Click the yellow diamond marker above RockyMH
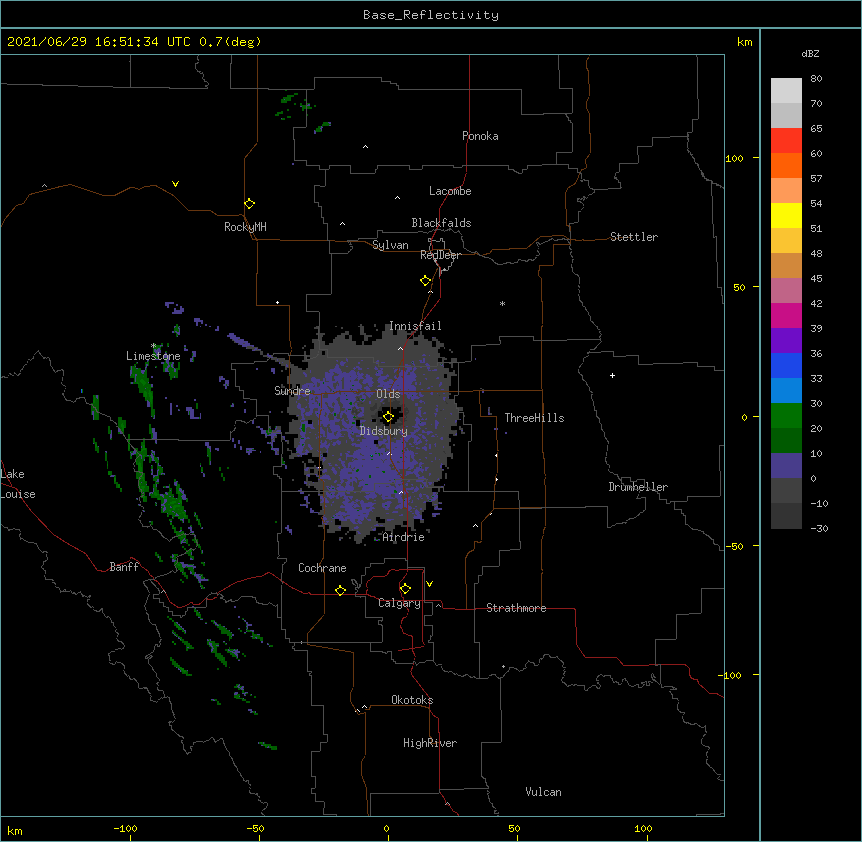The height and width of the screenshot is (842, 862). (x=249, y=204)
